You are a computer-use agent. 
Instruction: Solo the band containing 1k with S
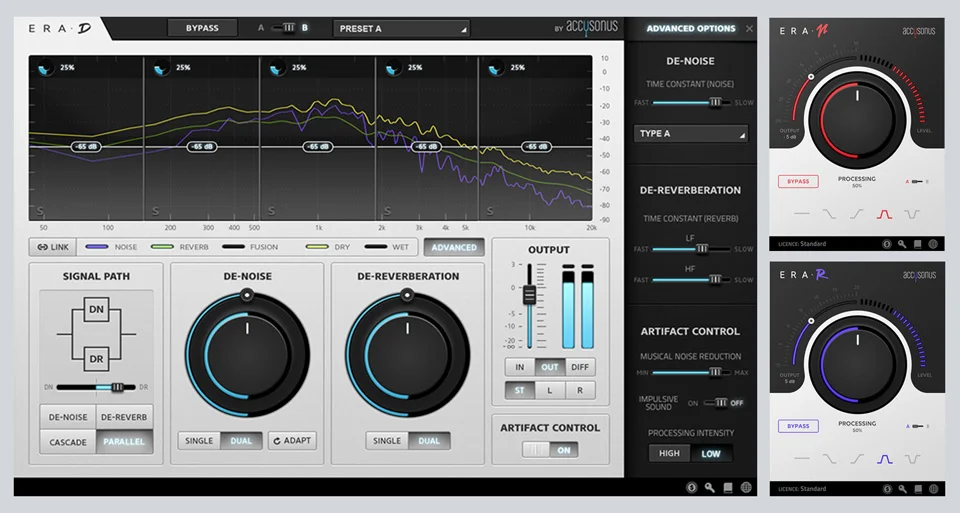[271, 211]
